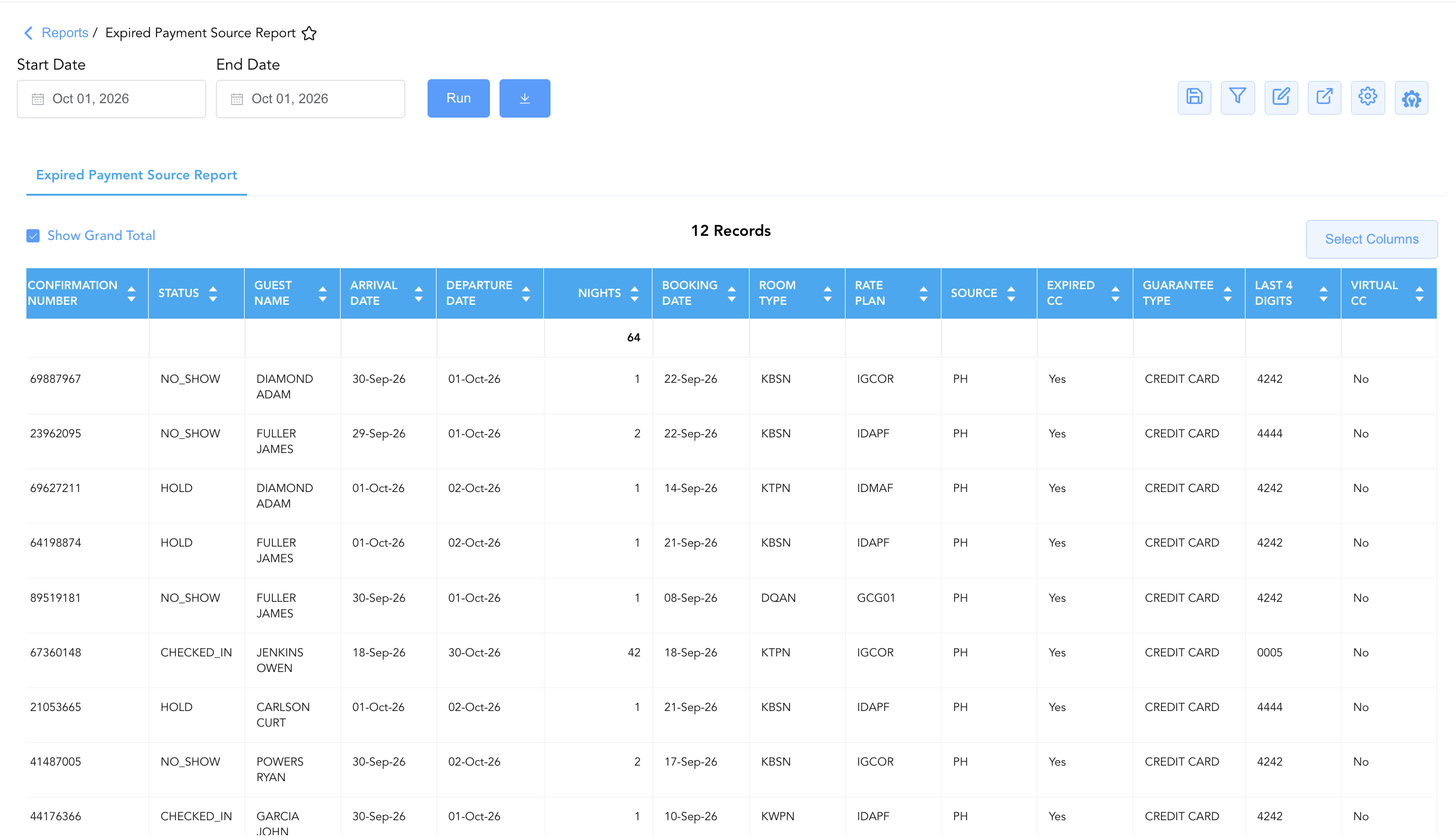Sort by Expired CC column arrows
The height and width of the screenshot is (840, 1456).
click(x=1115, y=293)
